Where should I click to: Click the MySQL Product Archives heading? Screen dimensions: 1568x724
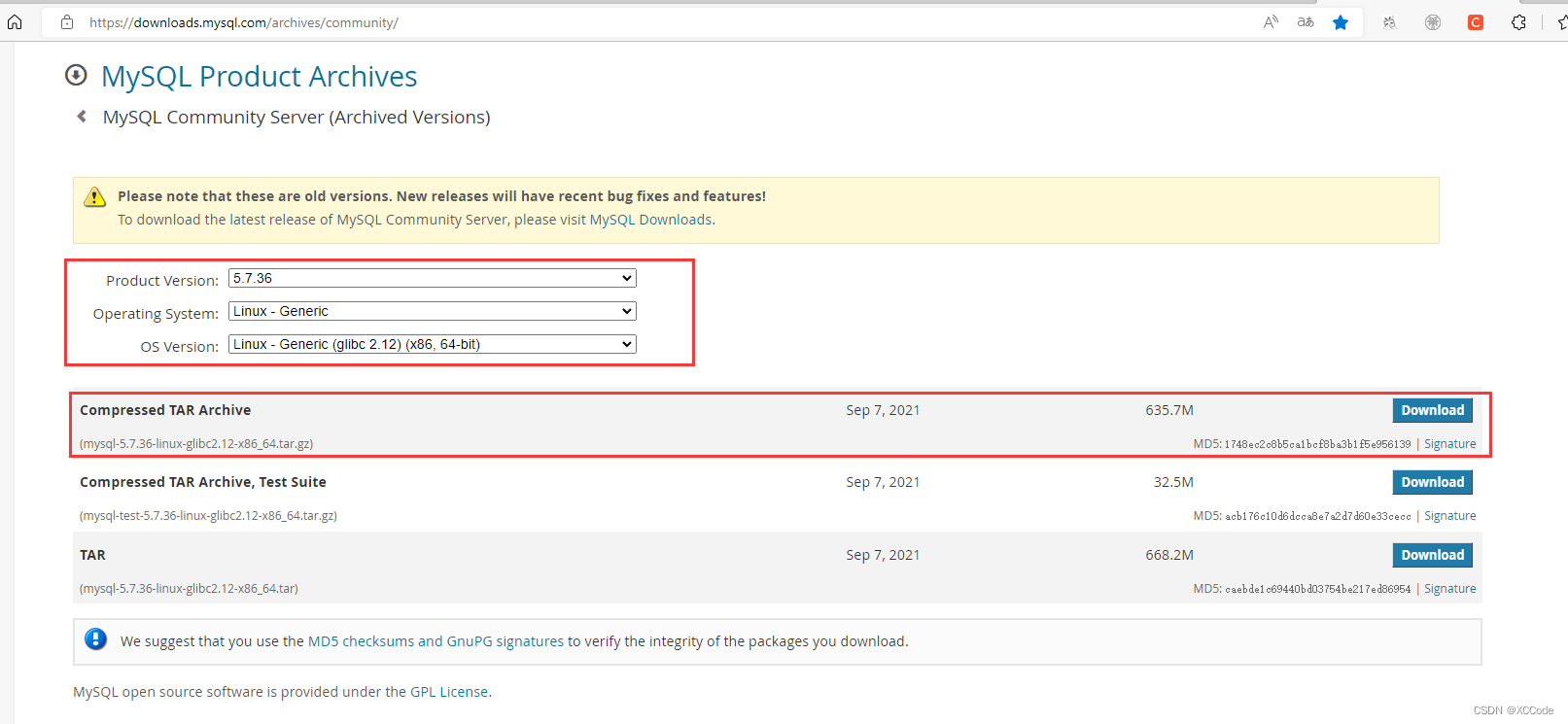pyautogui.click(x=259, y=76)
